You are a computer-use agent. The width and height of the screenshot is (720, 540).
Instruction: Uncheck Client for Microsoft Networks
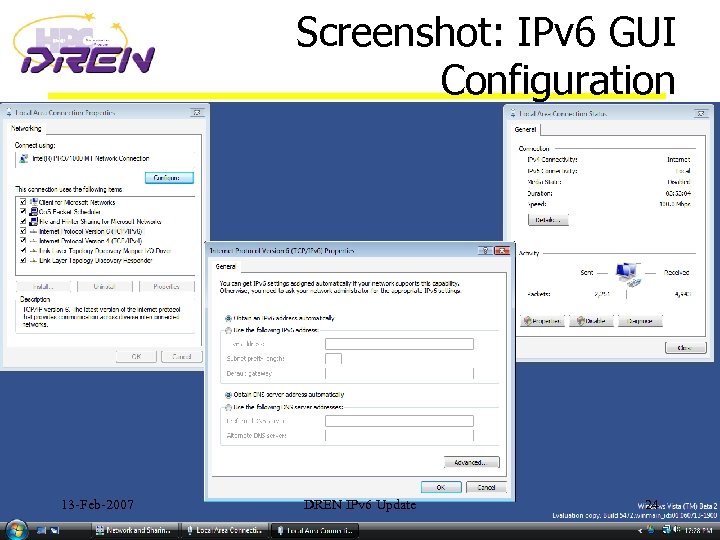pyautogui.click(x=23, y=202)
